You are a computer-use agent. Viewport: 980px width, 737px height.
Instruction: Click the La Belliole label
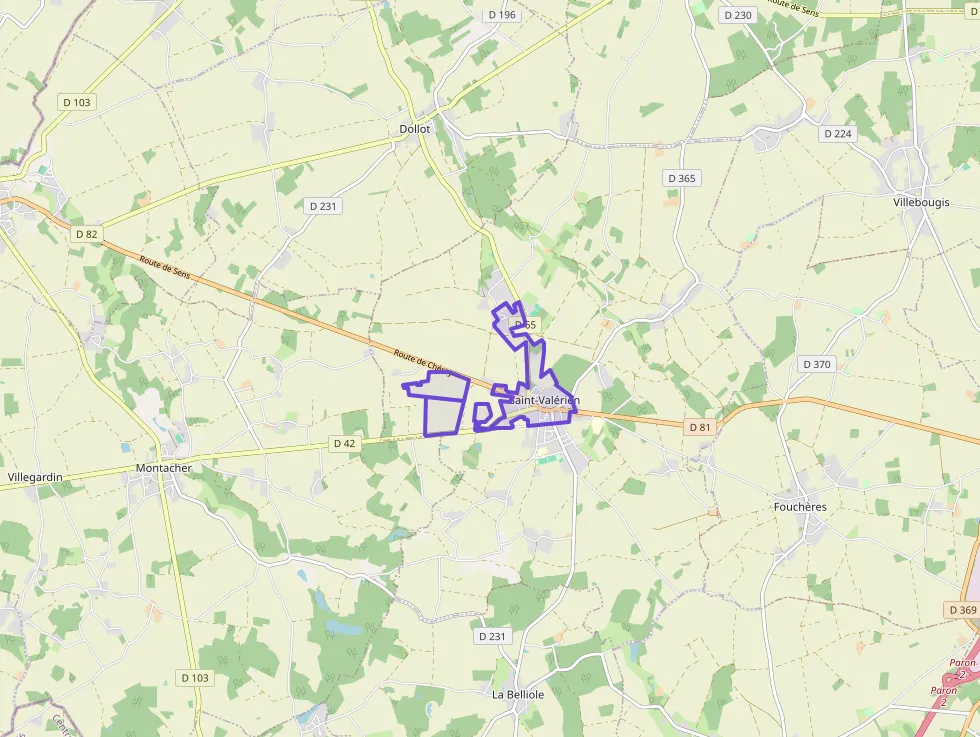click(x=518, y=694)
